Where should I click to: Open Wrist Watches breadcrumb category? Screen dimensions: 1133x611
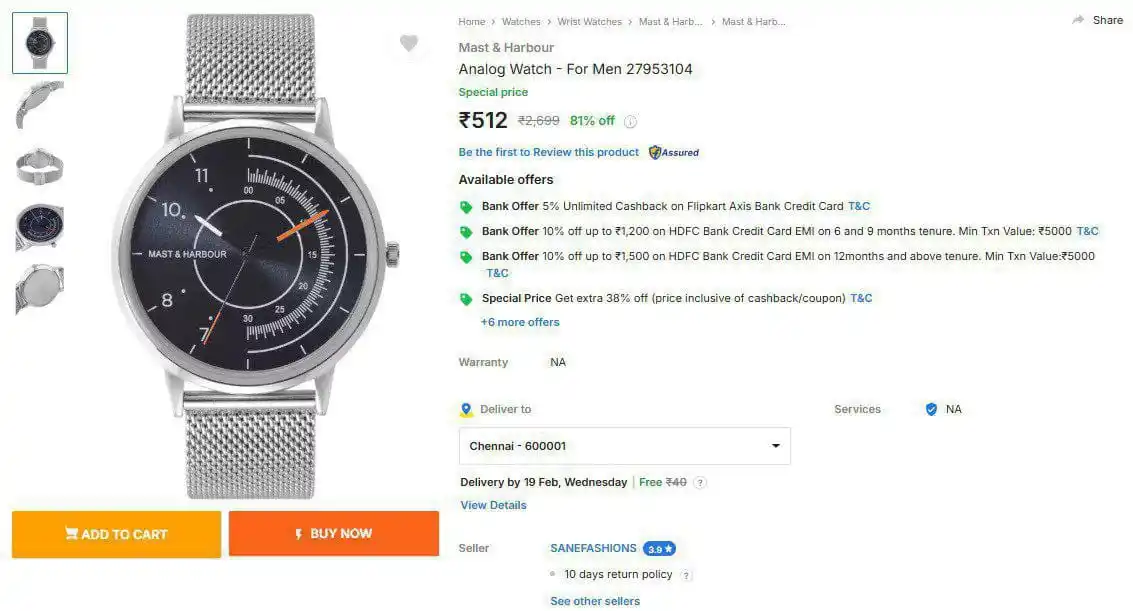pyautogui.click(x=589, y=21)
